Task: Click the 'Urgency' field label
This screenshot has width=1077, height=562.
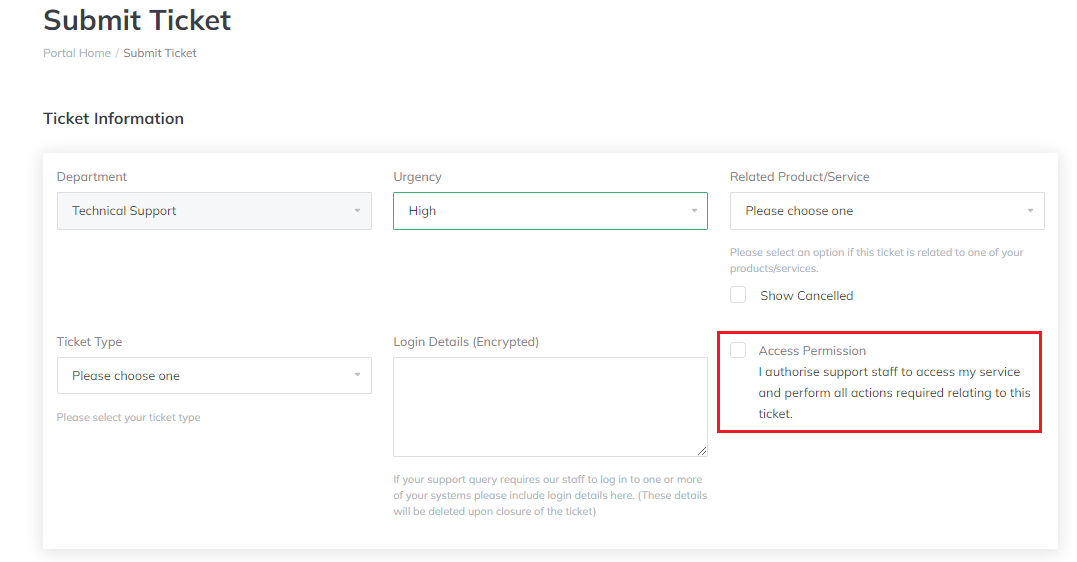Action: (417, 177)
